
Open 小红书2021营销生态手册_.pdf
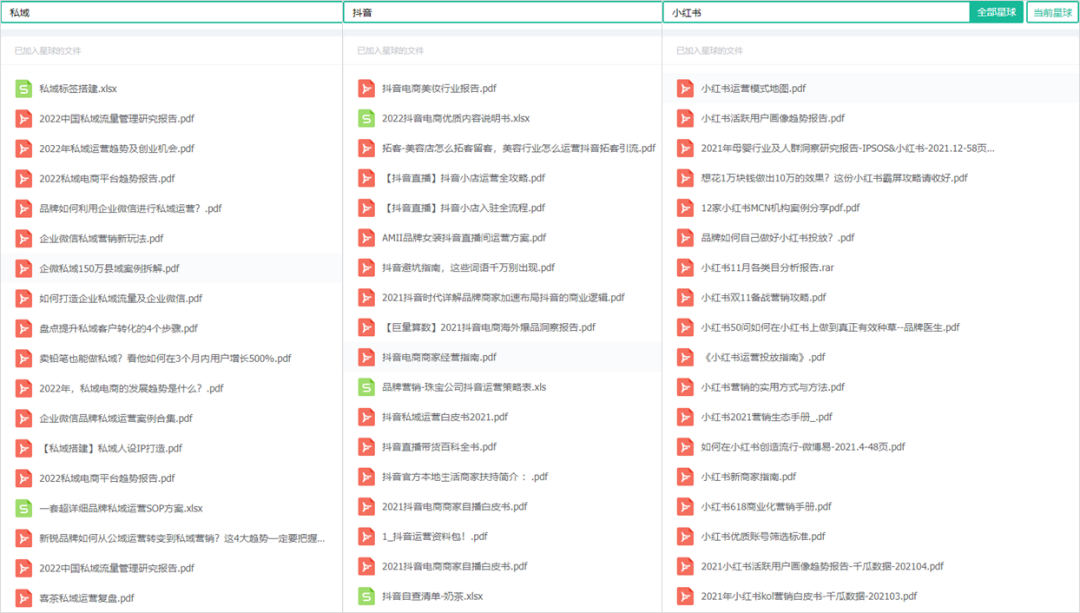click(x=767, y=417)
